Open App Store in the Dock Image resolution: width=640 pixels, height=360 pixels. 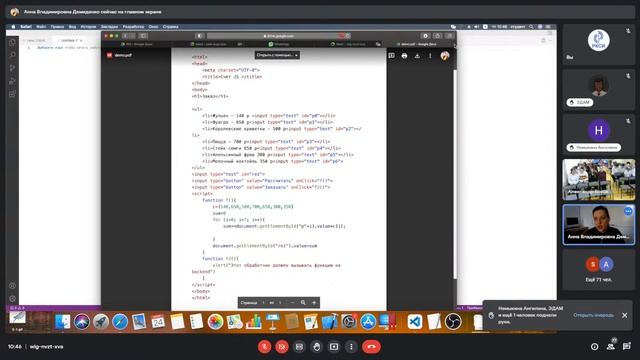pyautogui.click(x=368, y=322)
